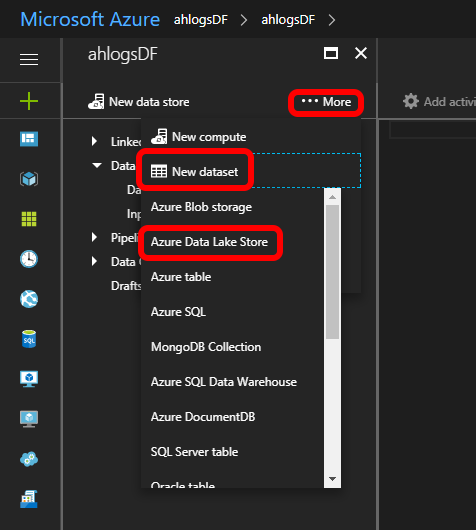Maximize the ahlogsDF blade
The height and width of the screenshot is (530, 476).
331,53
